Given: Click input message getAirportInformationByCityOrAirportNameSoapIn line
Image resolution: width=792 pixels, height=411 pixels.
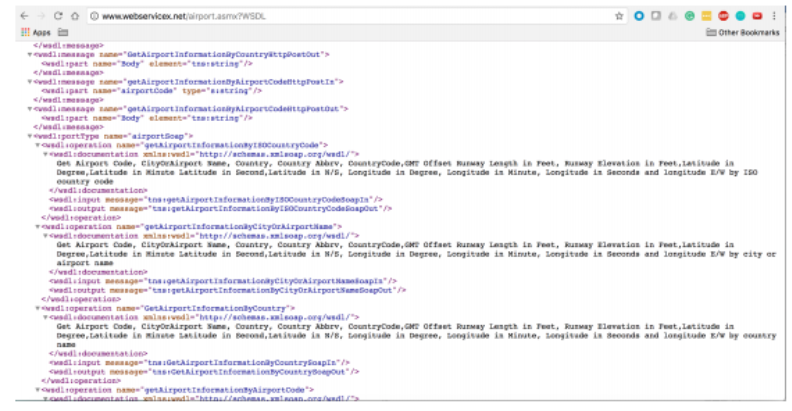Looking at the screenshot, I should coord(223,281).
